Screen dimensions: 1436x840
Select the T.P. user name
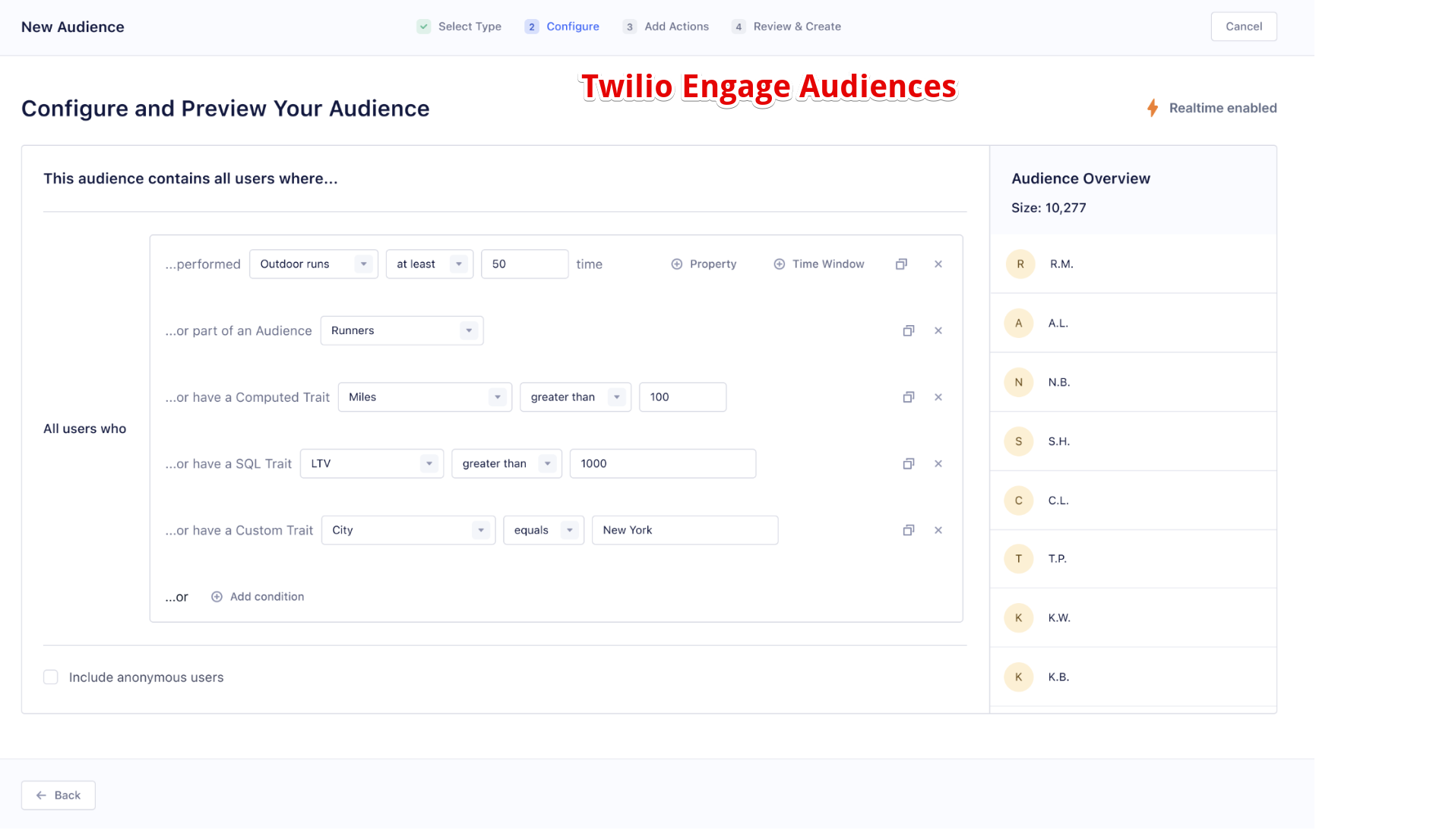pyautogui.click(x=1058, y=559)
